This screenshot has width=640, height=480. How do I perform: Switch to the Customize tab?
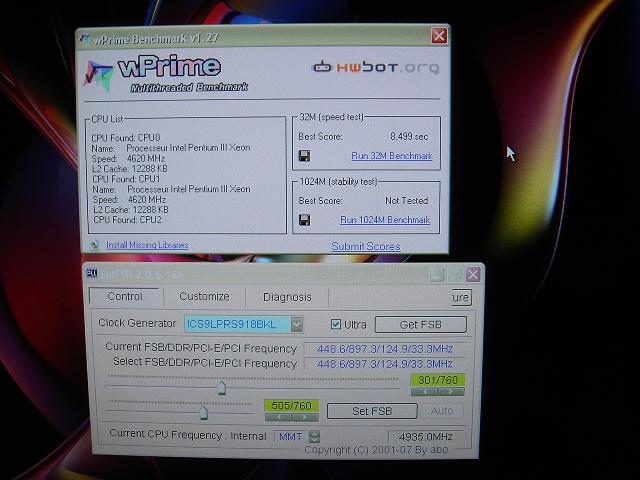[x=204, y=296]
